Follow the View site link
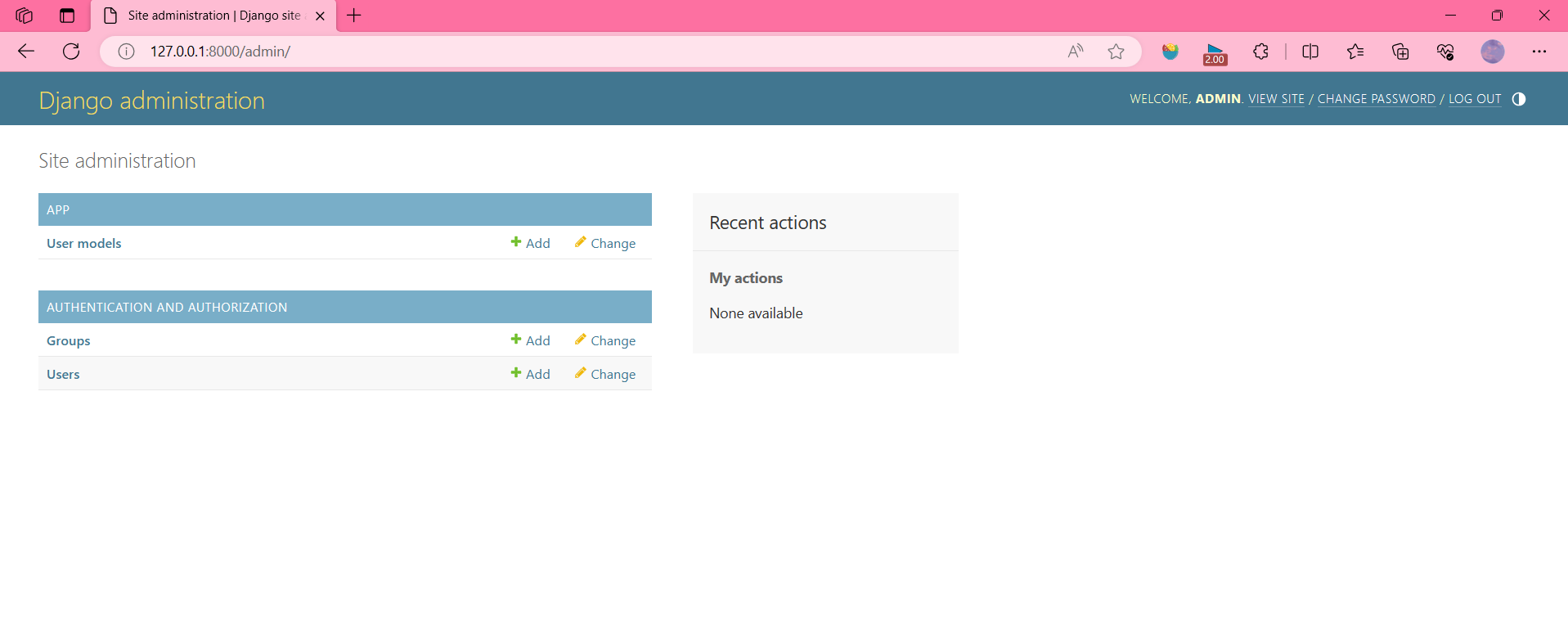This screenshot has width=1568, height=639. pos(1276,99)
